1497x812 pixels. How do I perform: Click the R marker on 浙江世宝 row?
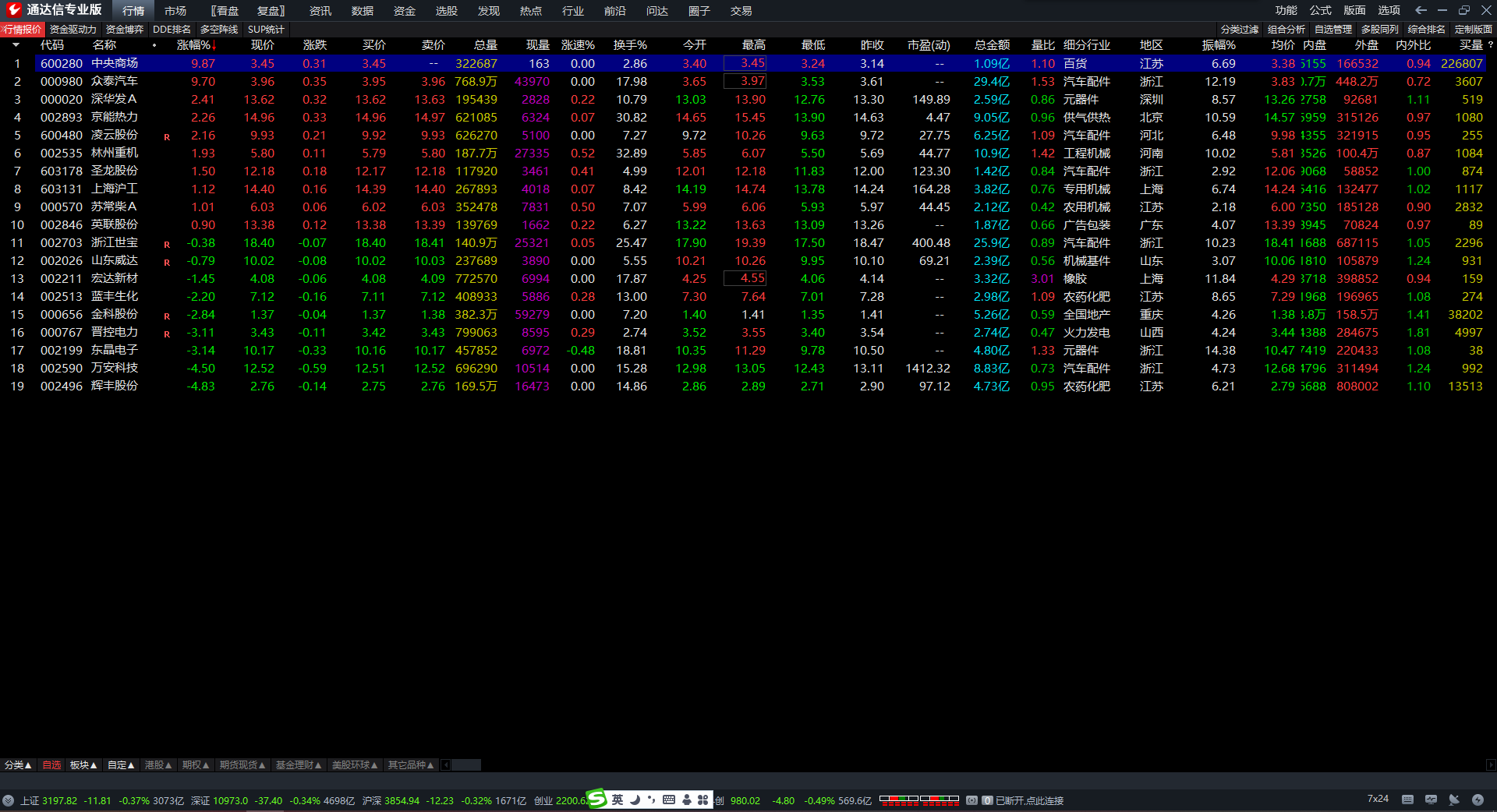tap(167, 244)
